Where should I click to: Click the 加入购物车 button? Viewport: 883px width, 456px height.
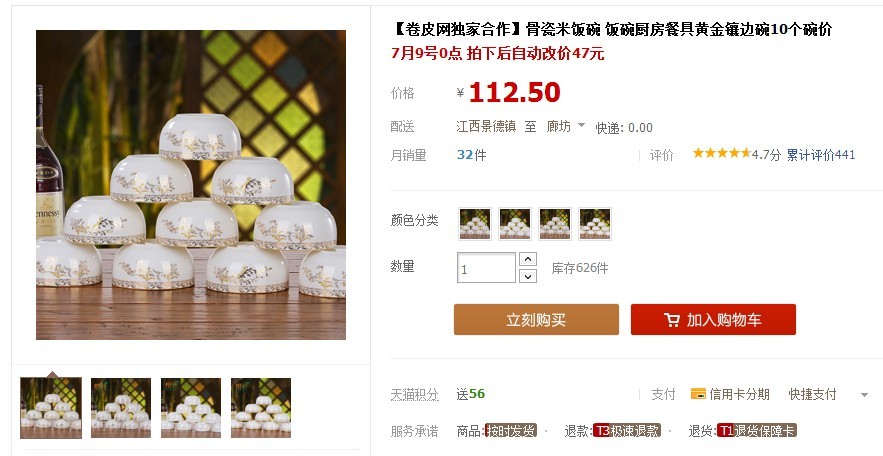point(713,320)
